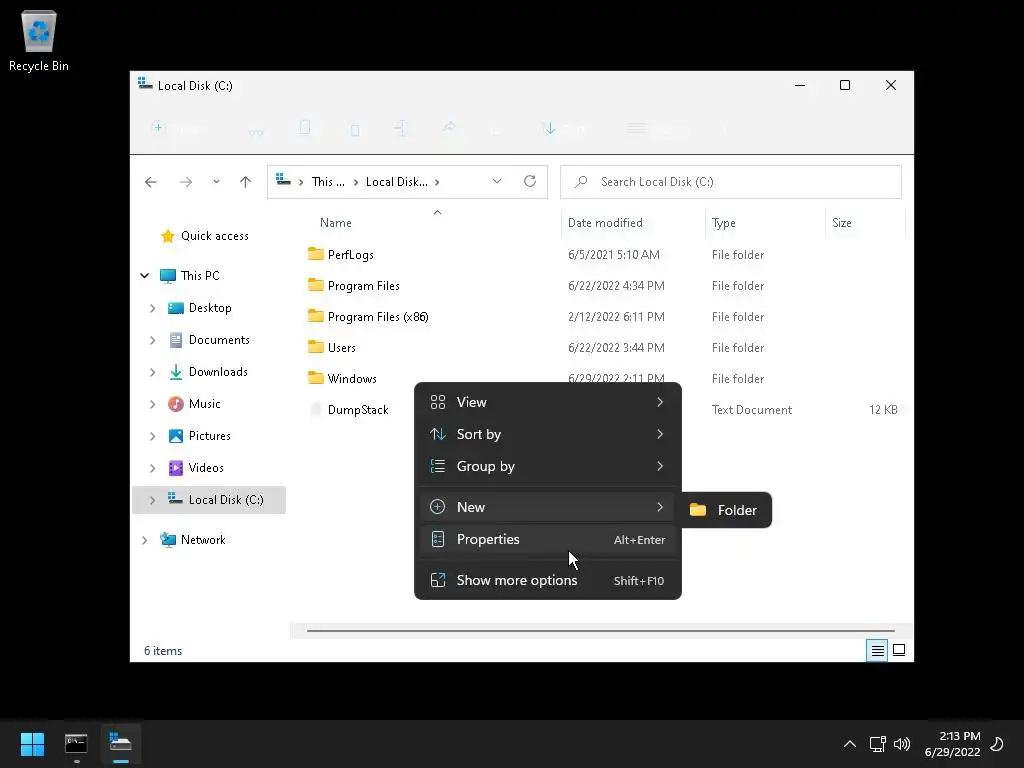Open the Command Prompt taskbar icon

(x=76, y=743)
